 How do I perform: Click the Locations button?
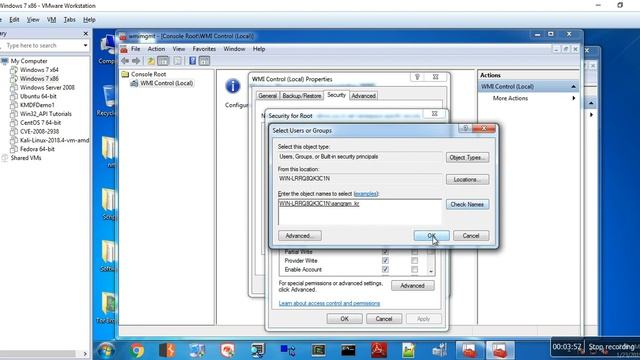pyautogui.click(x=467, y=180)
